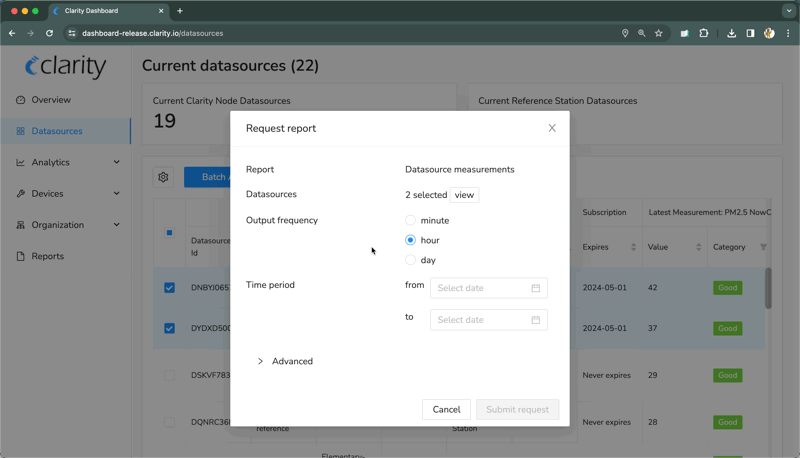Click the browser bookmark star icon

(659, 33)
